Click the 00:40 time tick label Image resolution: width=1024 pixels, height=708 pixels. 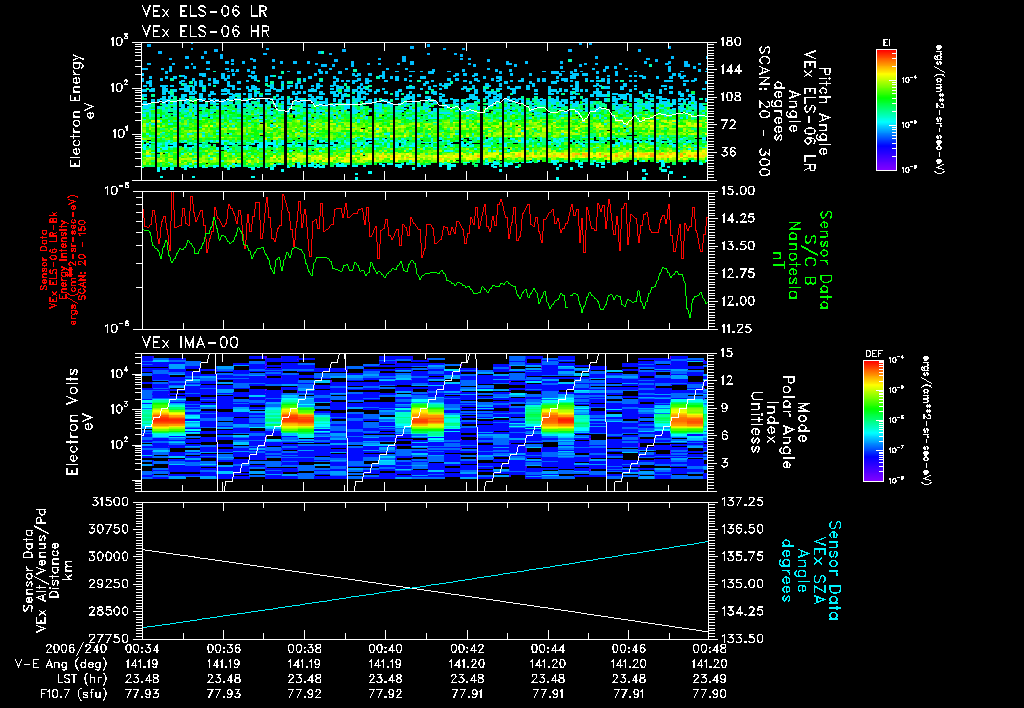click(x=385, y=649)
